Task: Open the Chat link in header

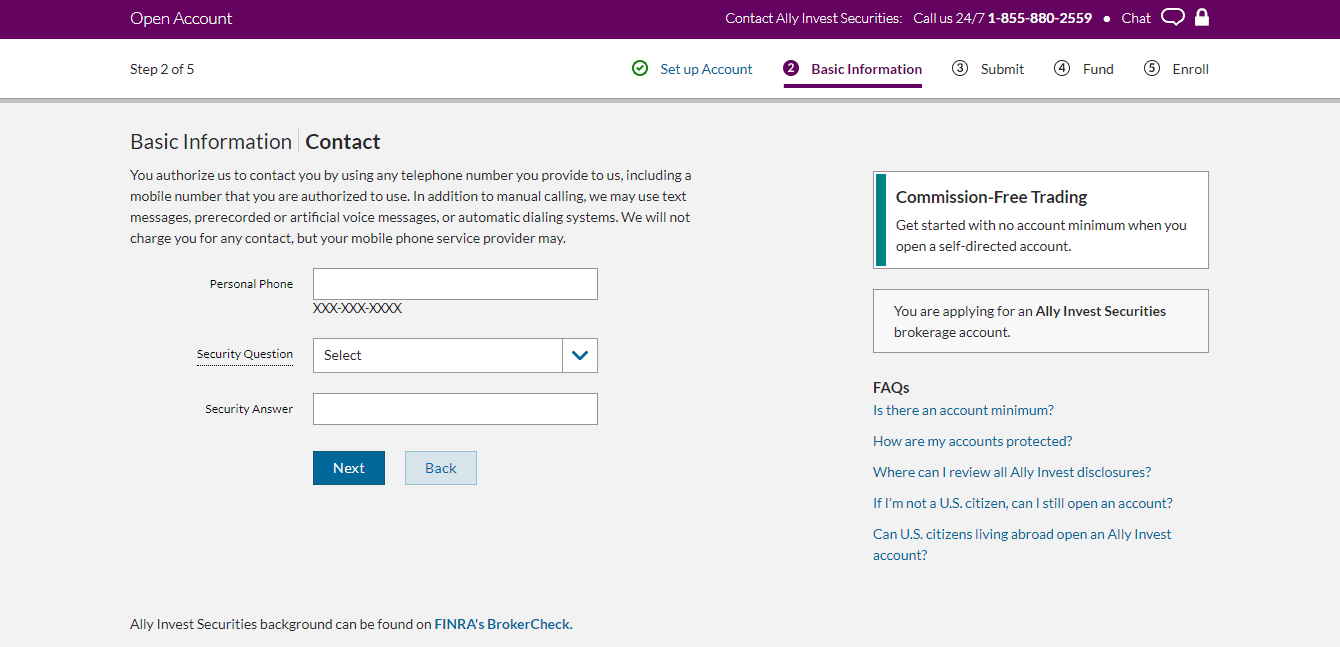Action: tap(1136, 18)
